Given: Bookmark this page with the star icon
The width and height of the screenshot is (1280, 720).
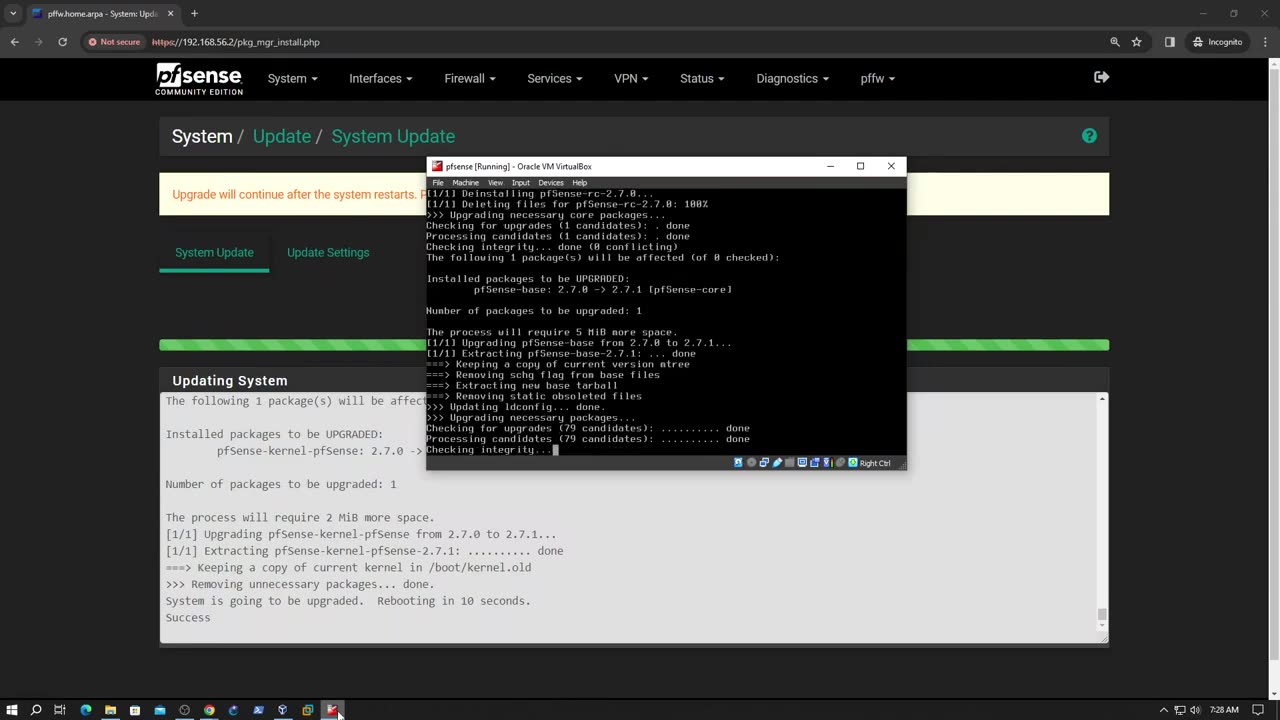Looking at the screenshot, I should tap(1136, 42).
